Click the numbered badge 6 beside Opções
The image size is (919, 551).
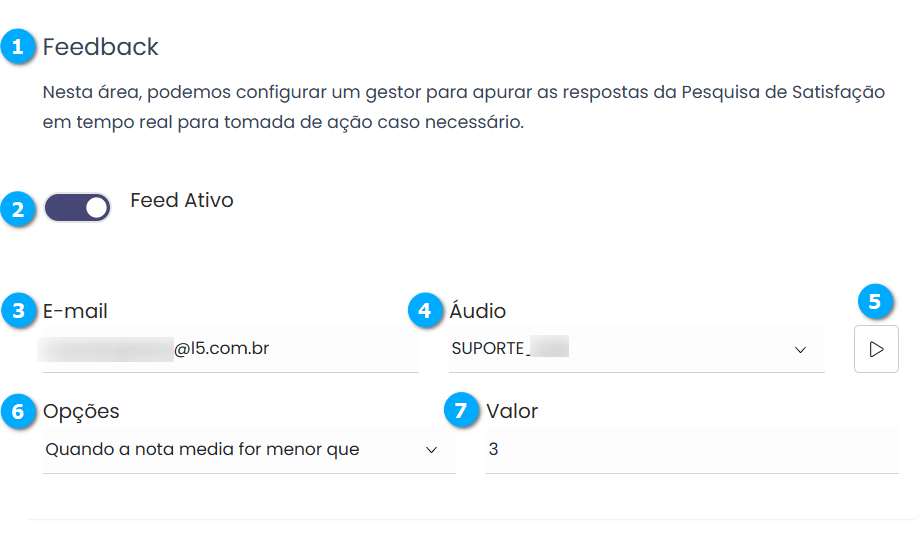pyautogui.click(x=18, y=411)
